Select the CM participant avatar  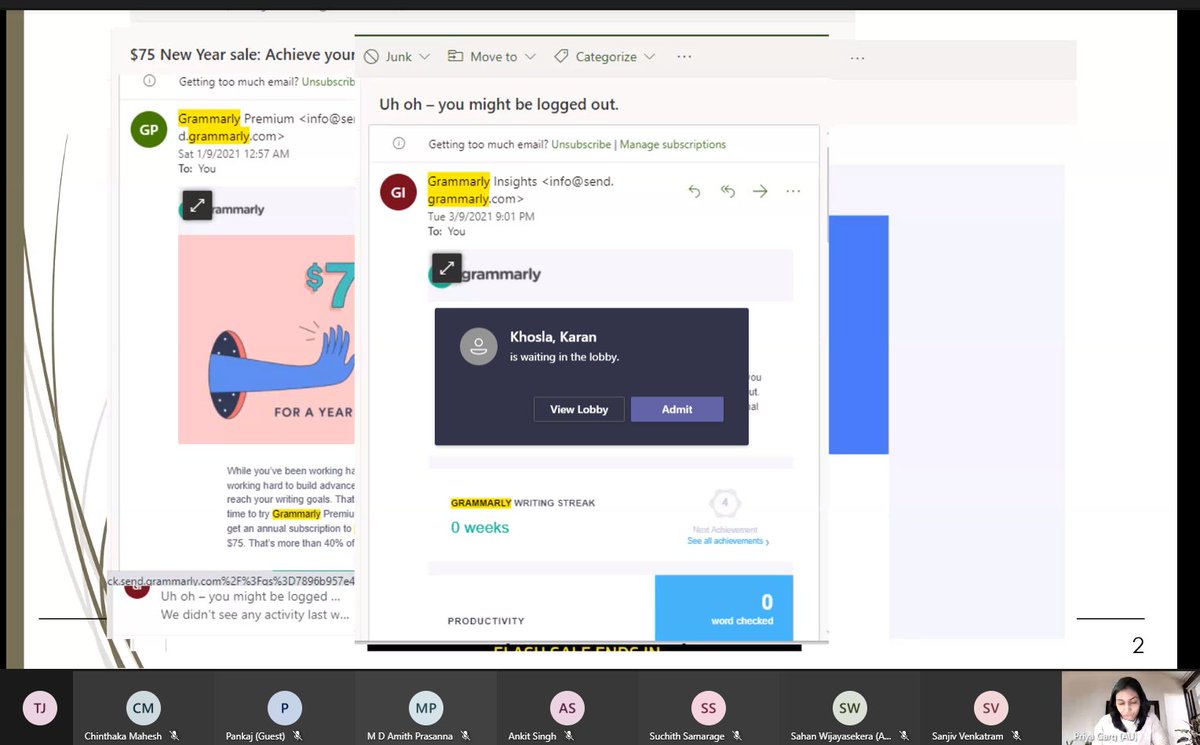click(x=143, y=708)
